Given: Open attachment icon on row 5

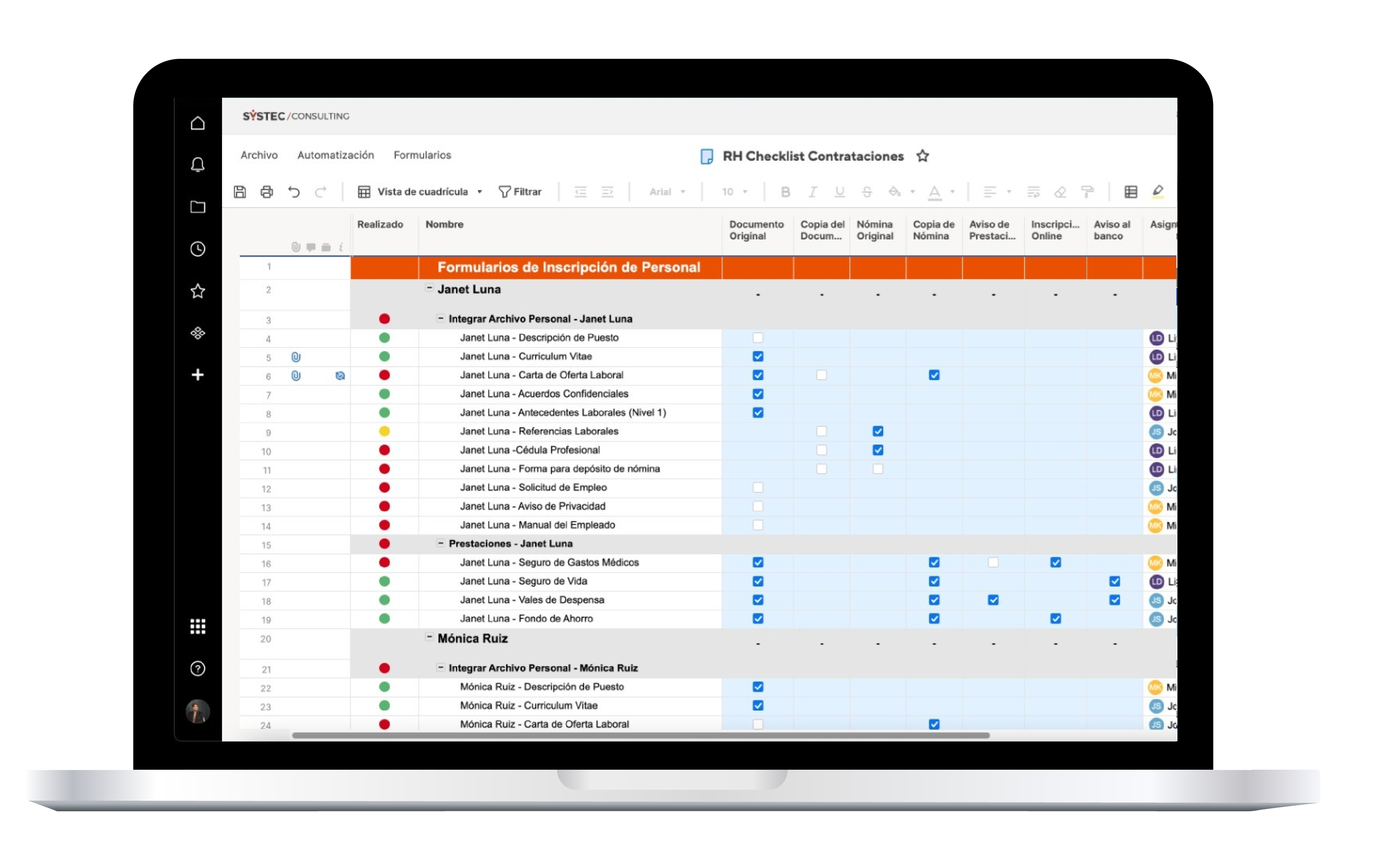Looking at the screenshot, I should coord(296,357).
